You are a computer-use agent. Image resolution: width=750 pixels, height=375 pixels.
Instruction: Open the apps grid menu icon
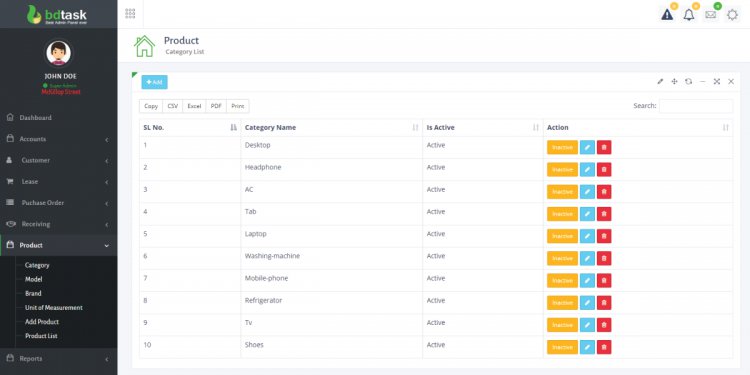coord(130,13)
